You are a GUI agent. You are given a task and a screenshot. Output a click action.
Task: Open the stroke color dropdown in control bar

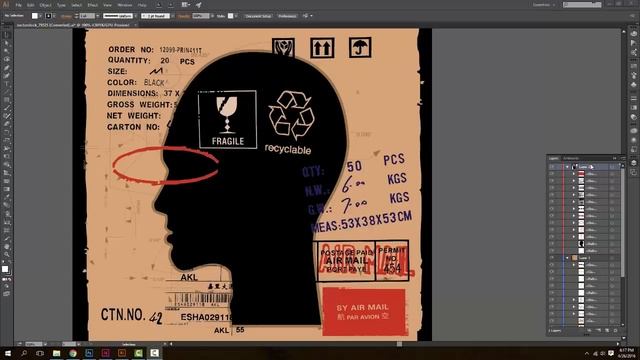pyautogui.click(x=54, y=16)
